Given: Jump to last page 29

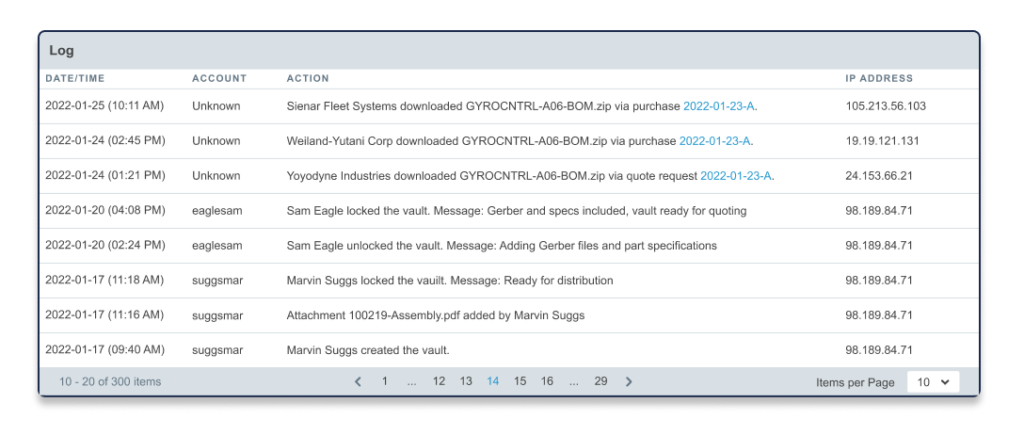Looking at the screenshot, I should 601,381.
